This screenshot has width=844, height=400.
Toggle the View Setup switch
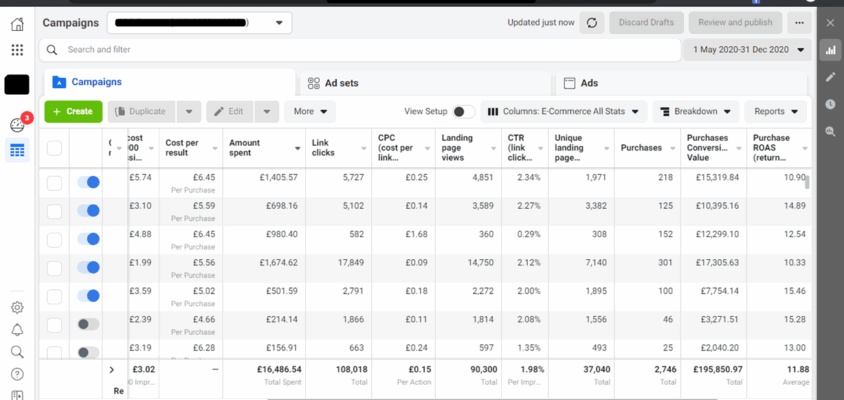coord(464,111)
